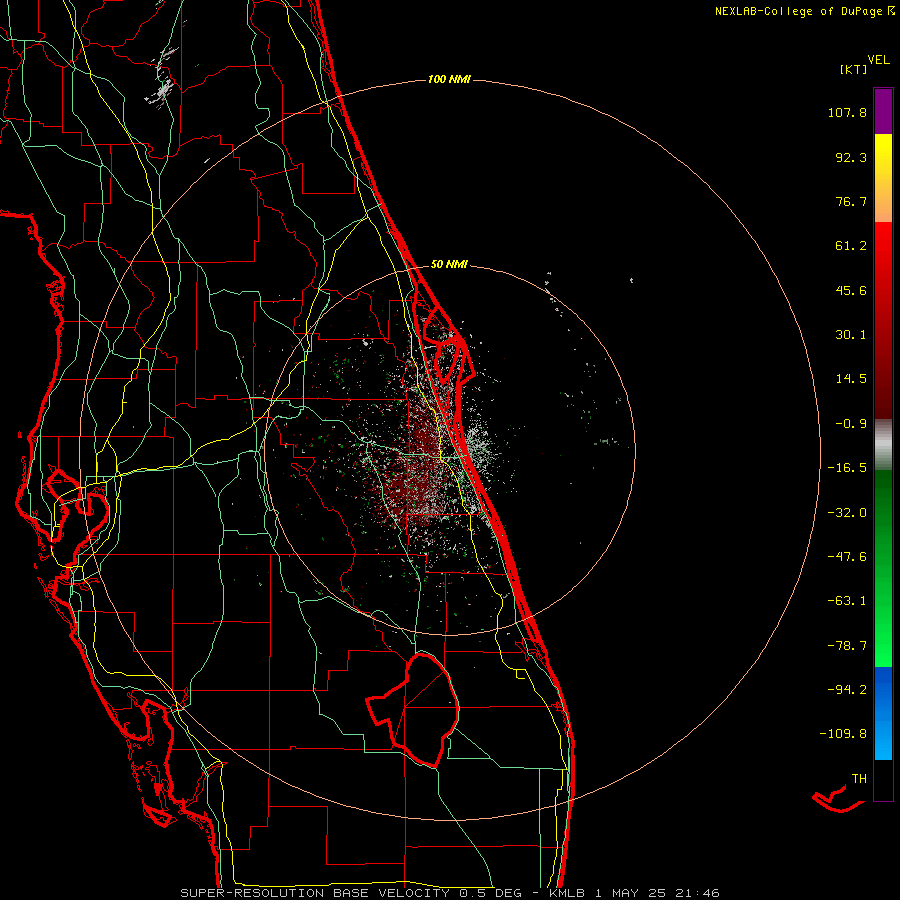The width and height of the screenshot is (900, 900).
Task: Click the 76.7 legend value
Action: [x=851, y=201]
